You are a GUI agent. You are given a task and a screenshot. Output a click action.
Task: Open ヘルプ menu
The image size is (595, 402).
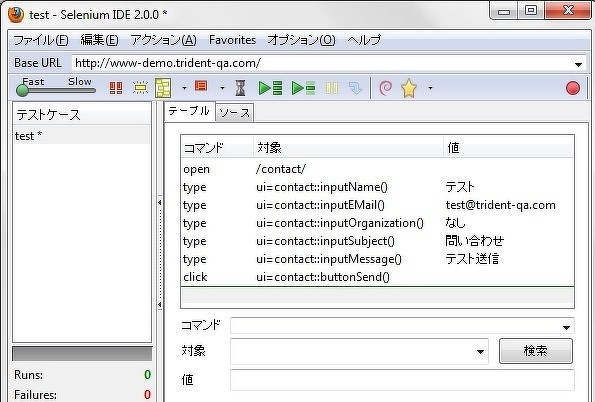[x=364, y=40]
